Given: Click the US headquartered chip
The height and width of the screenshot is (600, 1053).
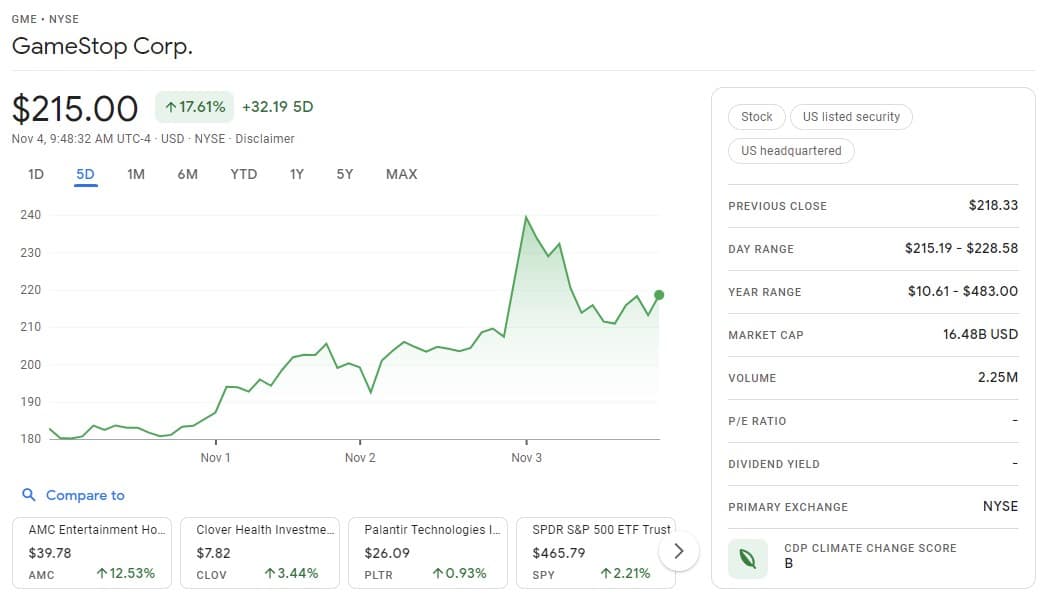Looking at the screenshot, I should [791, 151].
